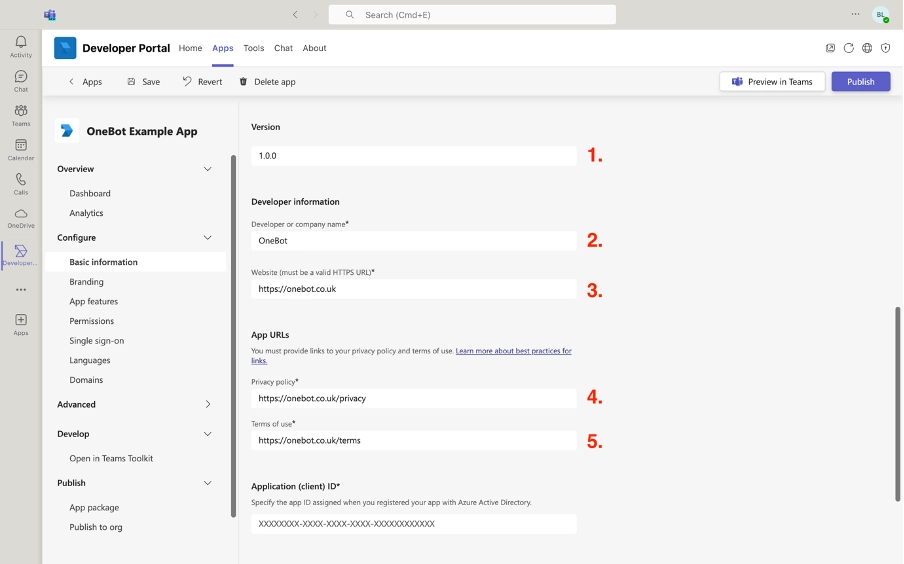The image size is (904, 564).
Task: Click the Privacy policy URL field
Action: tap(414, 398)
